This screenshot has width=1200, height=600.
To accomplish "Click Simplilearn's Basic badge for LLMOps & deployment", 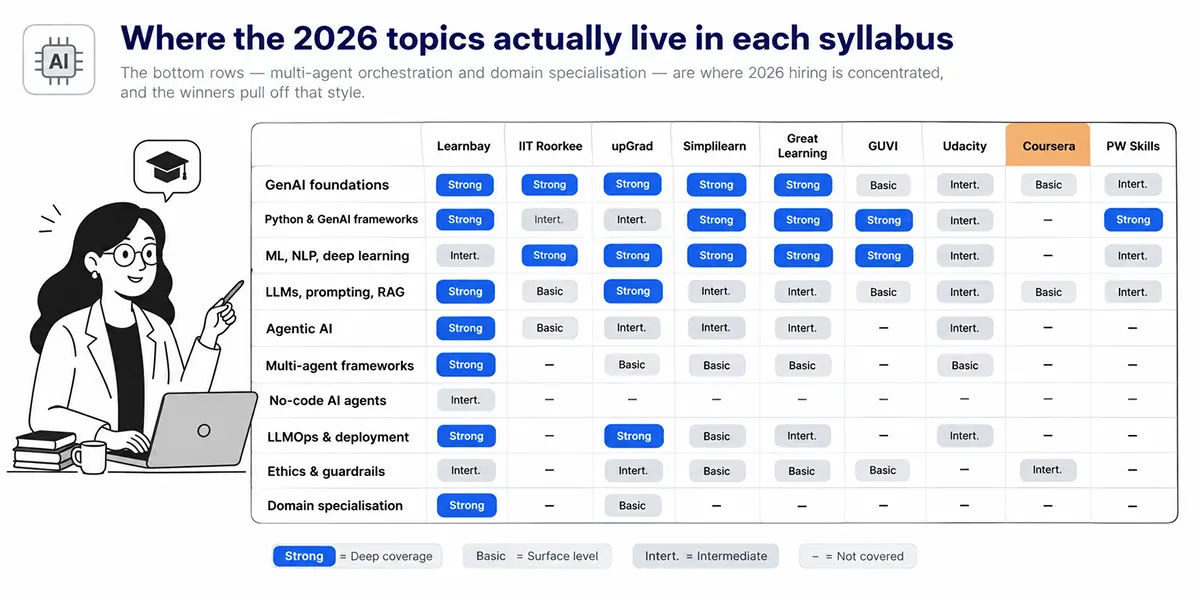I will coord(716,437).
